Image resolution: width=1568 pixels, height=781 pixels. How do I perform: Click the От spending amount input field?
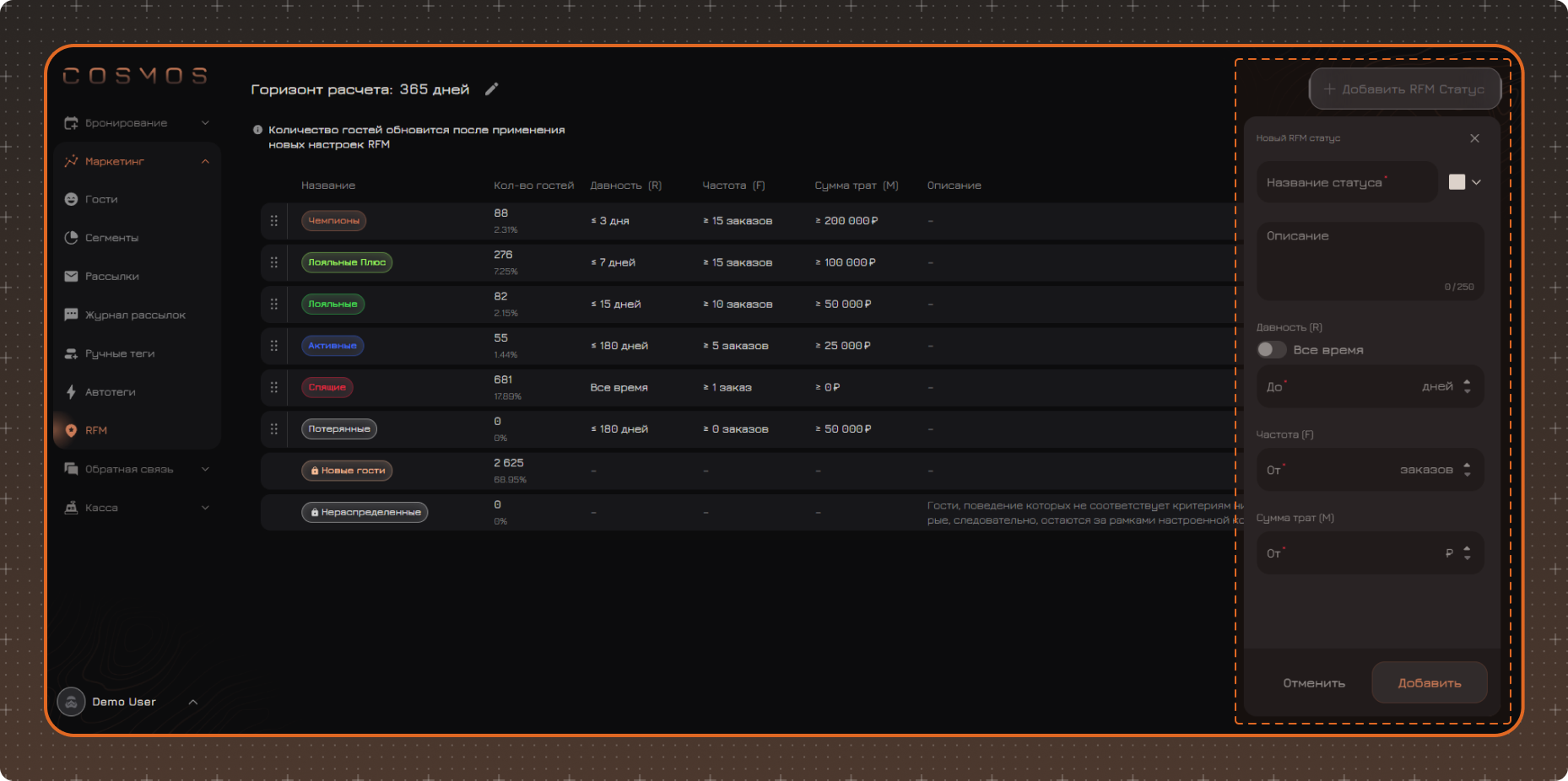[x=1370, y=553]
